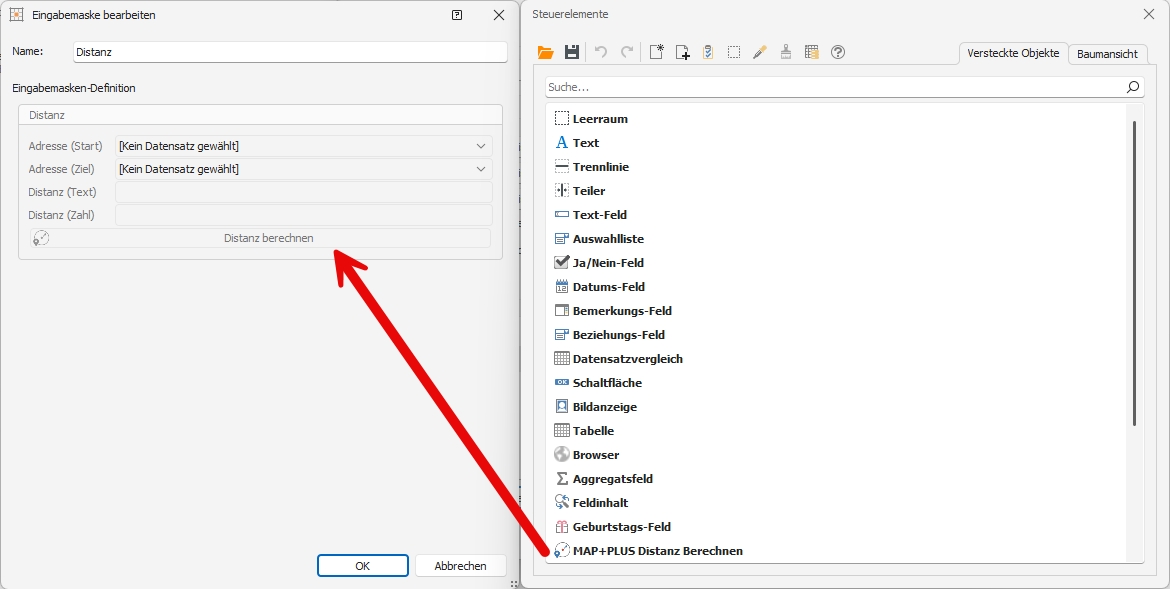1170x589 pixels.
Task: Select the Auswahlliste control item
Action: pos(608,239)
